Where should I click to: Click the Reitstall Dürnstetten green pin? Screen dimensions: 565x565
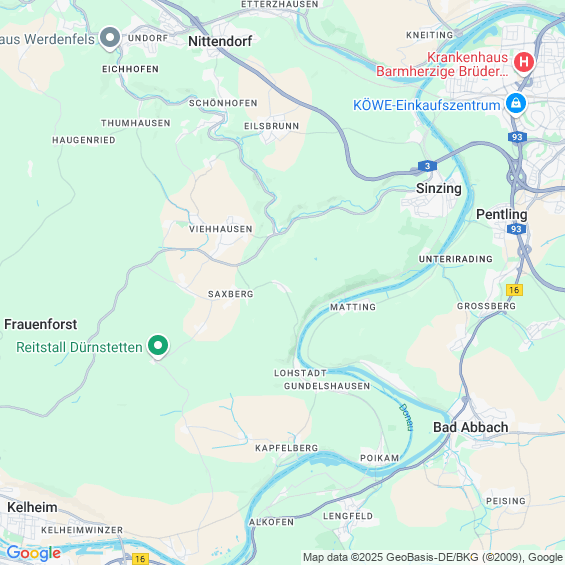tap(158, 346)
